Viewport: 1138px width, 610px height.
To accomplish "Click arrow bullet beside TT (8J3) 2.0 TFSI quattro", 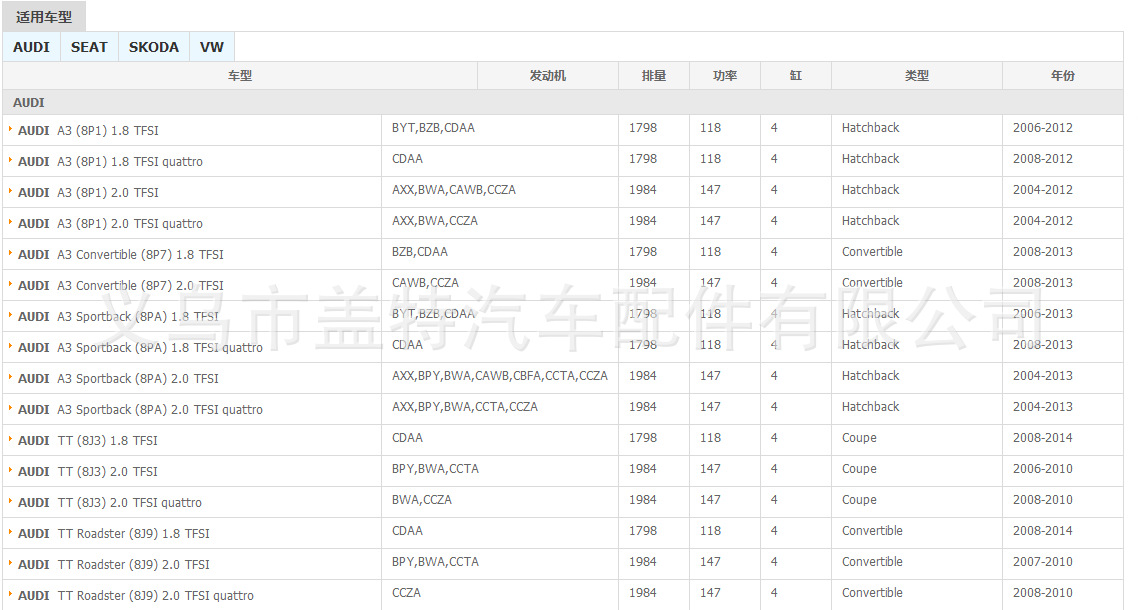I will [10, 501].
